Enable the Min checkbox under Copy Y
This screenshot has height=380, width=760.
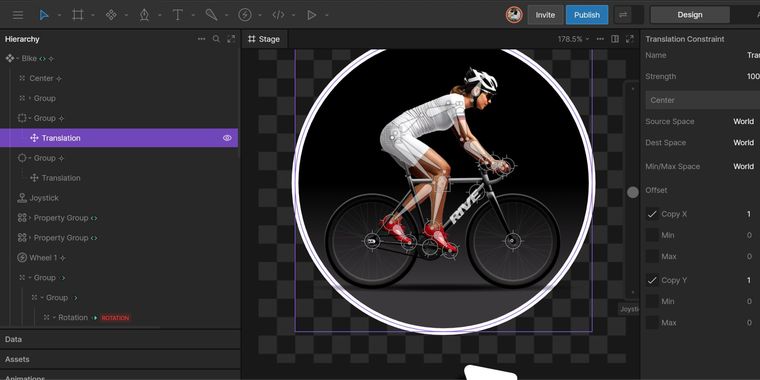point(652,301)
